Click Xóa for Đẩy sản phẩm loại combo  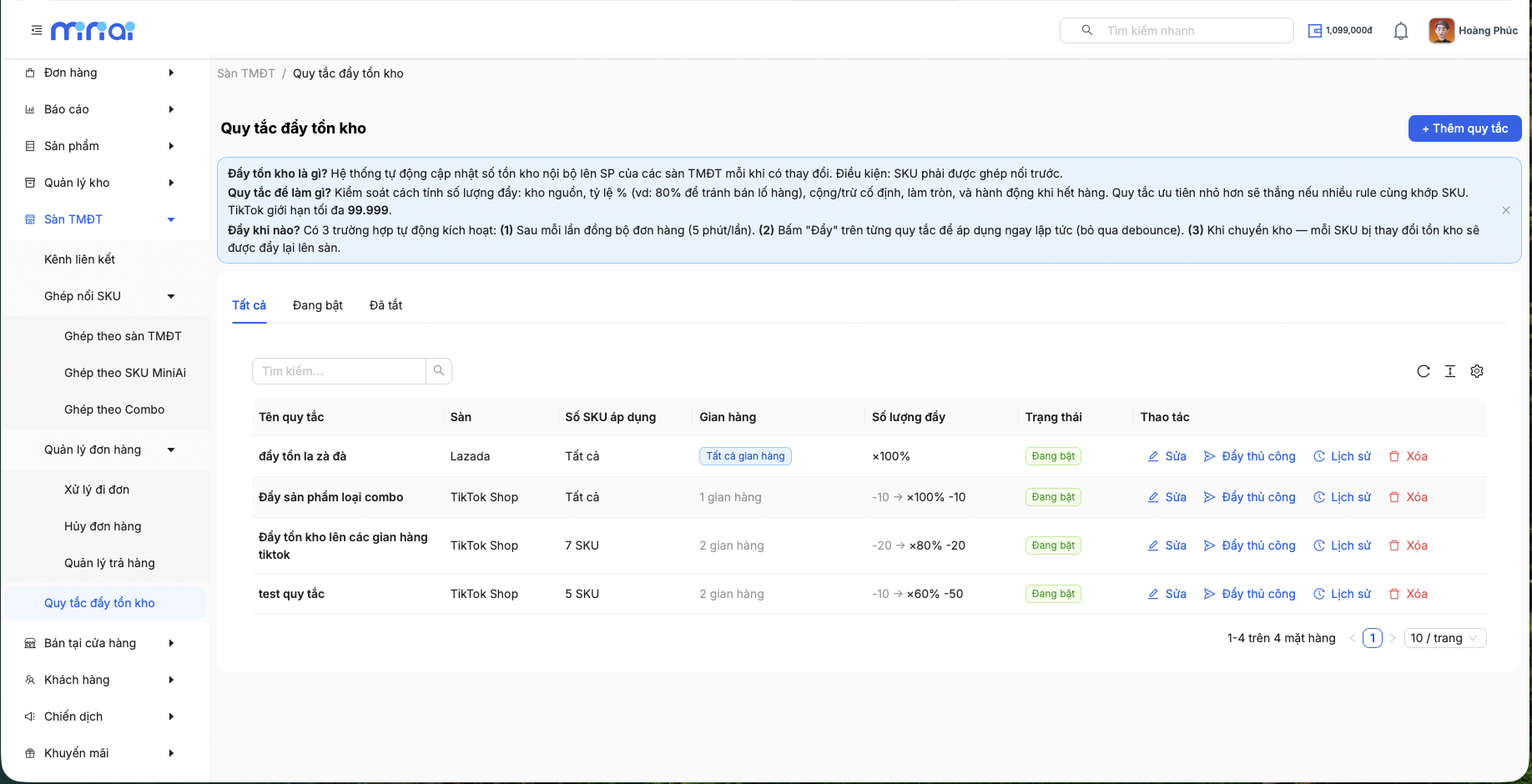click(1409, 497)
